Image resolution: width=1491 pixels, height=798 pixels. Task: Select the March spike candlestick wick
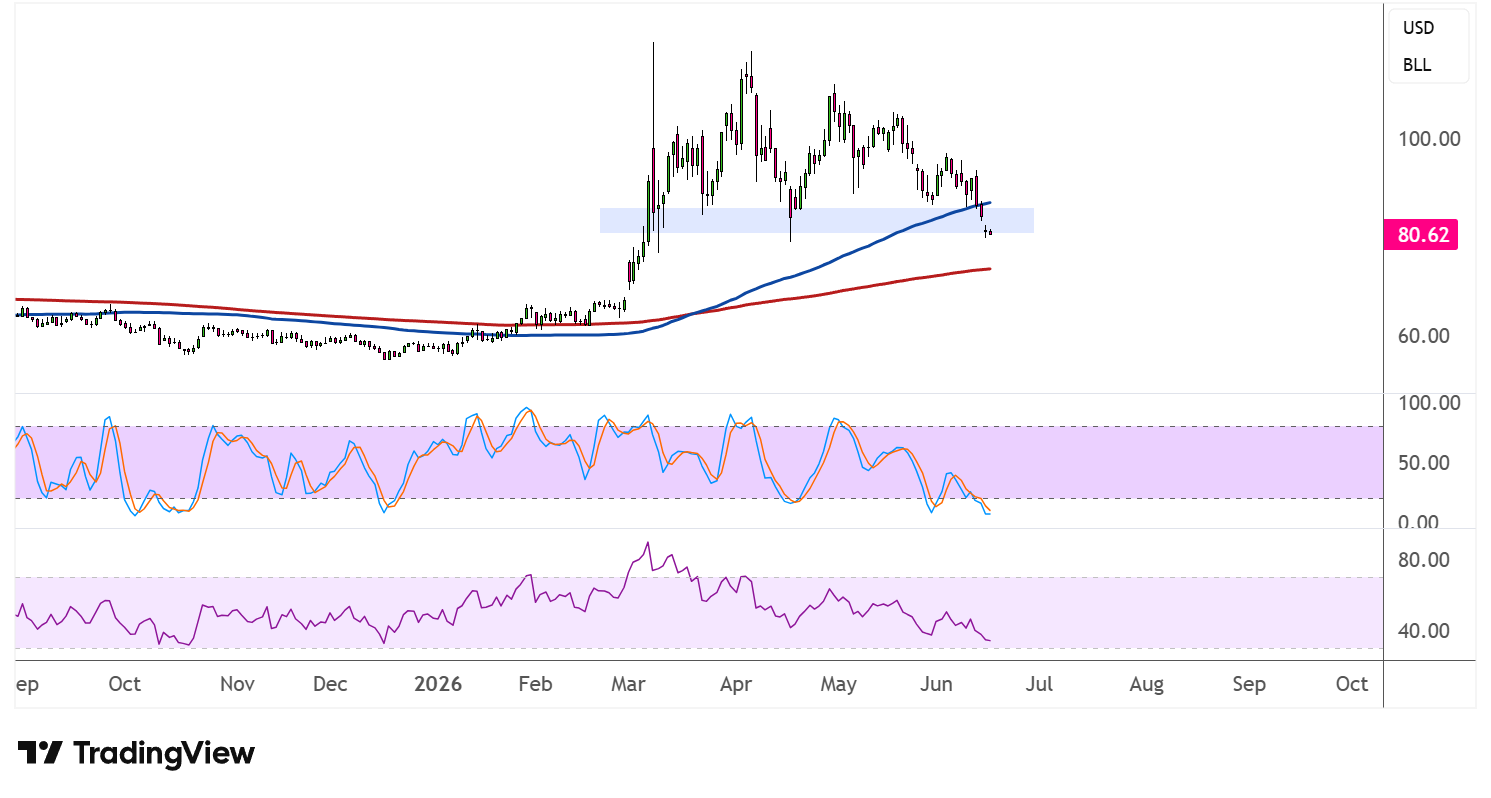tap(653, 95)
